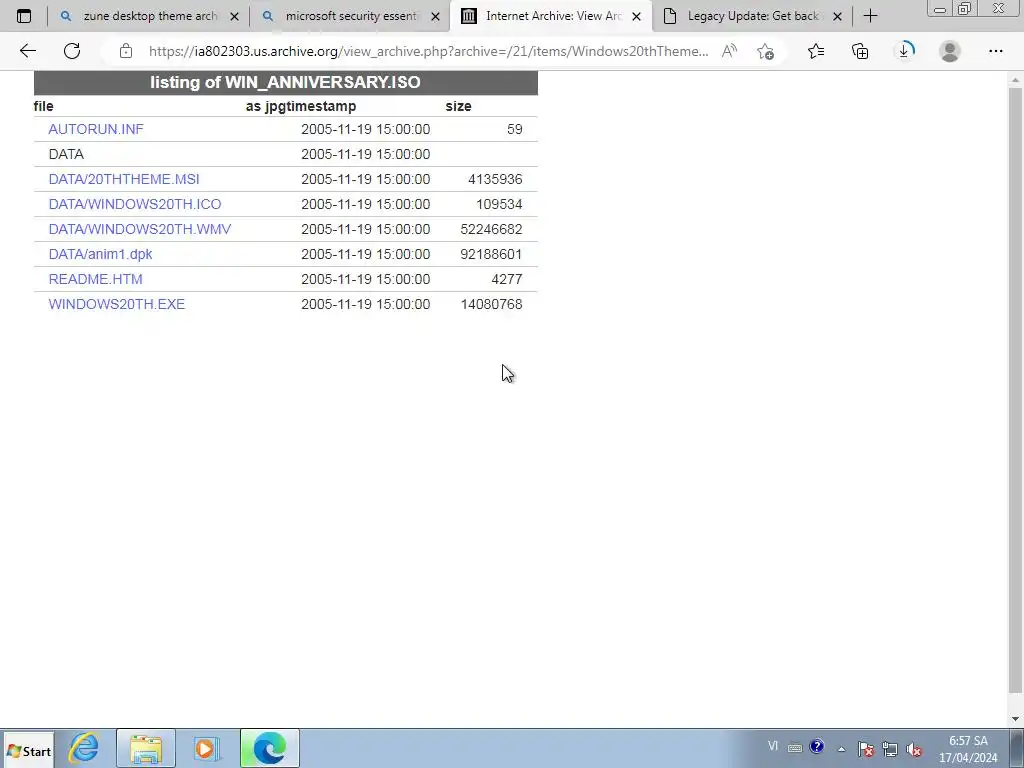Viewport: 1024px width, 768px height.
Task: Click the scrollbar down arrow
Action: point(1015,719)
